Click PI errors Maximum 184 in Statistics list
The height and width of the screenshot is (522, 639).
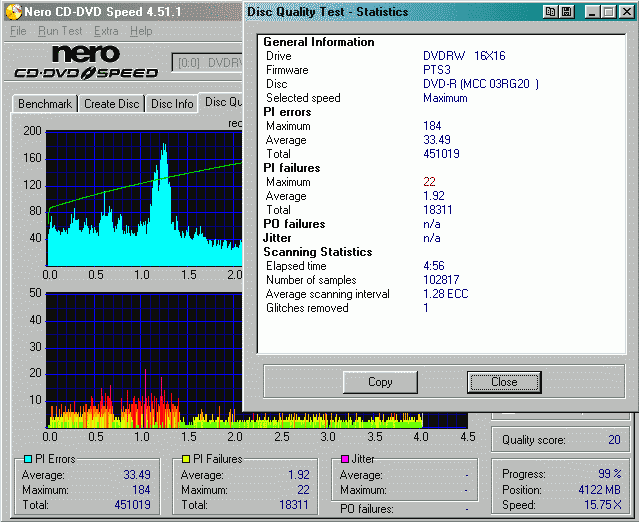click(x=432, y=126)
